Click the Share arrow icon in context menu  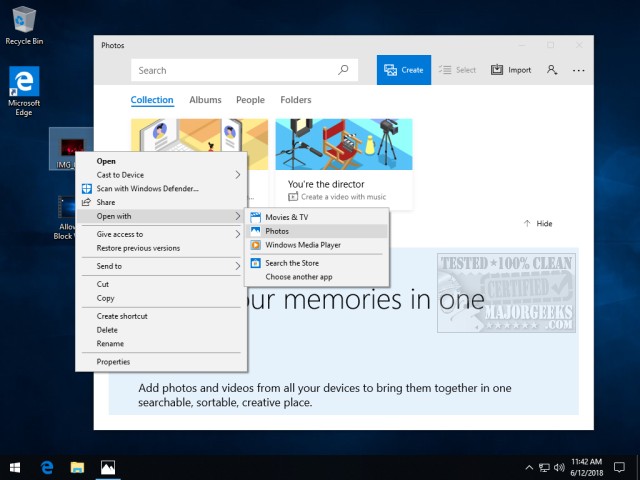pyautogui.click(x=86, y=202)
